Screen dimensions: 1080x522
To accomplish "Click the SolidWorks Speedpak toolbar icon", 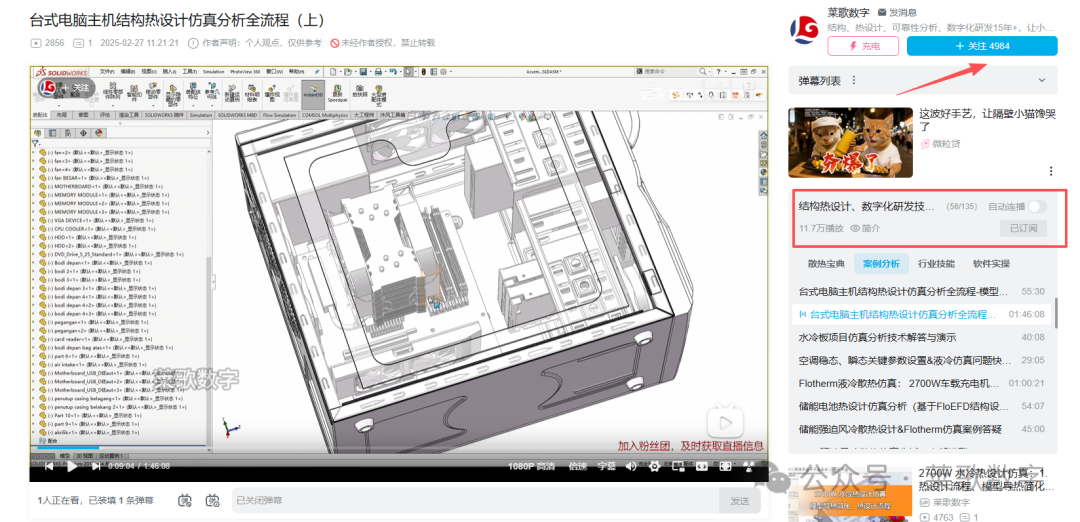I will point(338,92).
